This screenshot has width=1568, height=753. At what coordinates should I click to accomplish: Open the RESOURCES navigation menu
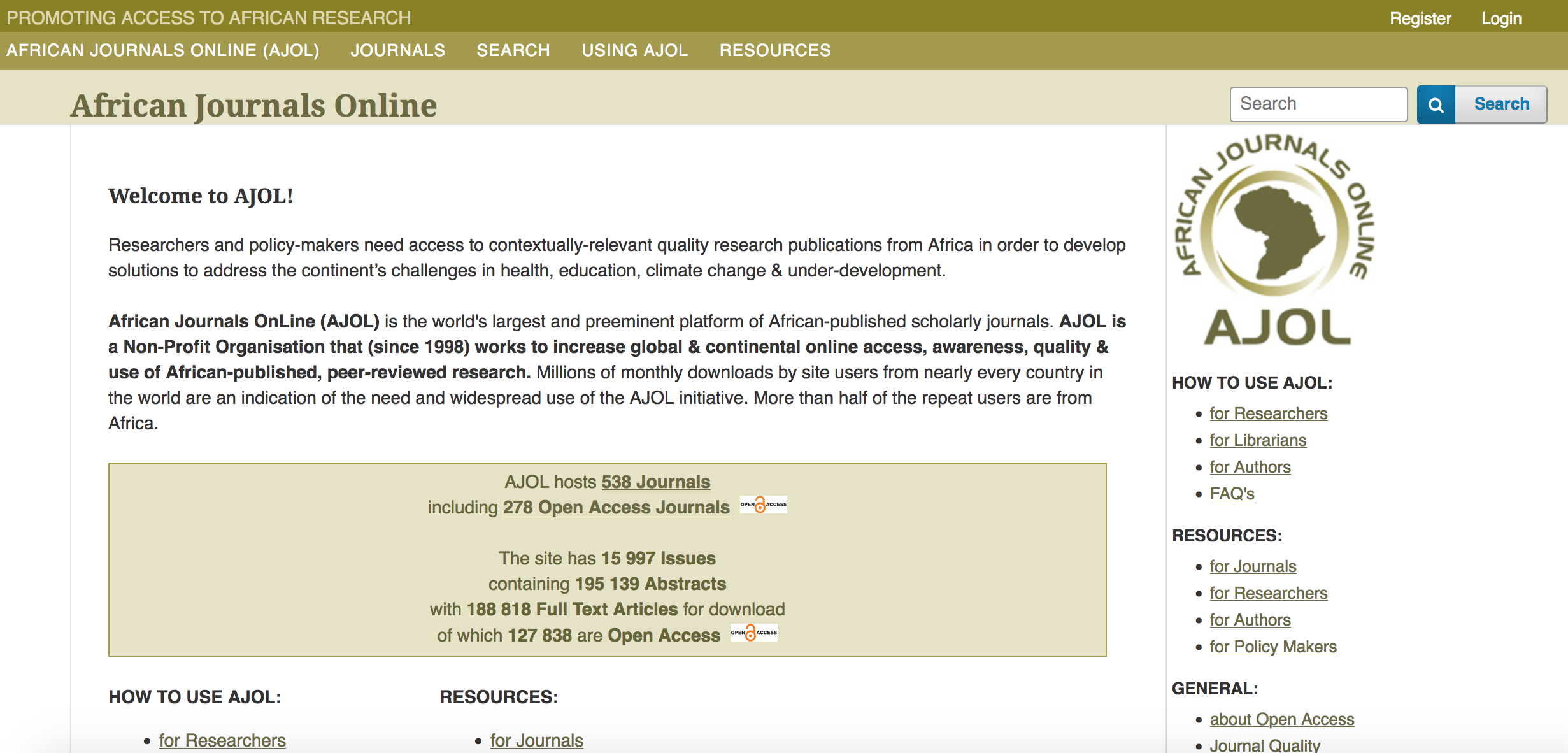(x=774, y=50)
